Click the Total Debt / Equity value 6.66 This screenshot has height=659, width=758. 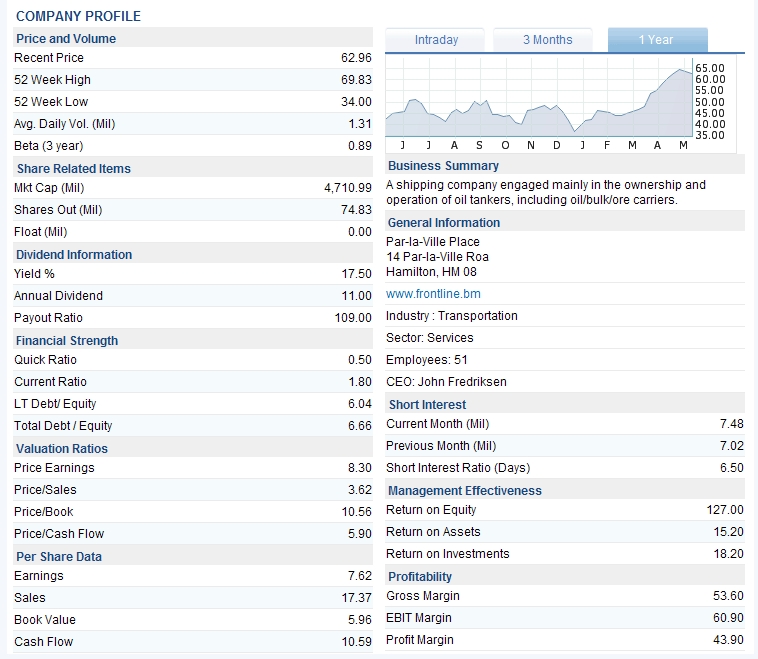tap(360, 426)
